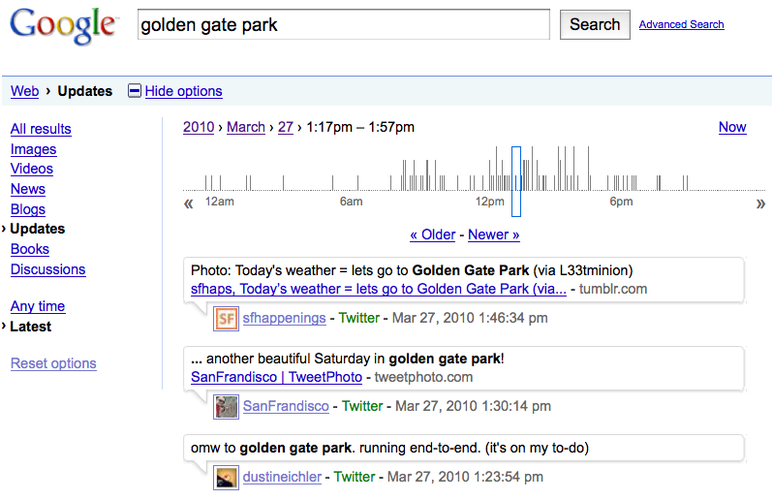Click tweetphoto.com source text
The image size is (773, 500).
click(x=423, y=377)
